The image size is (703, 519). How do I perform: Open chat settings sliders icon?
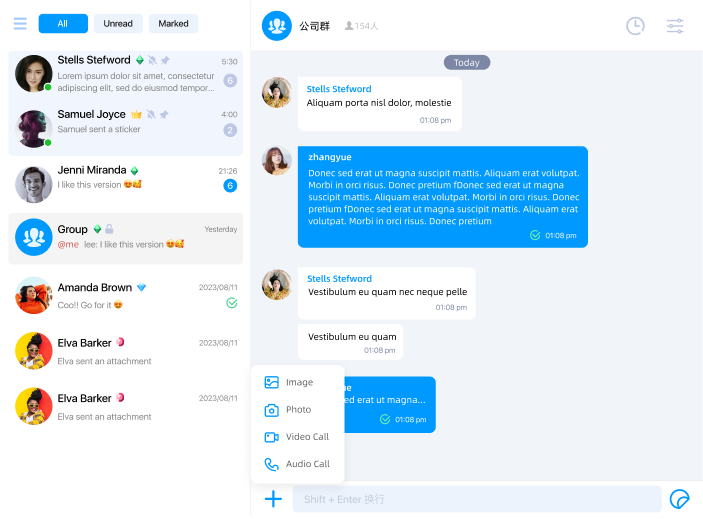click(675, 26)
